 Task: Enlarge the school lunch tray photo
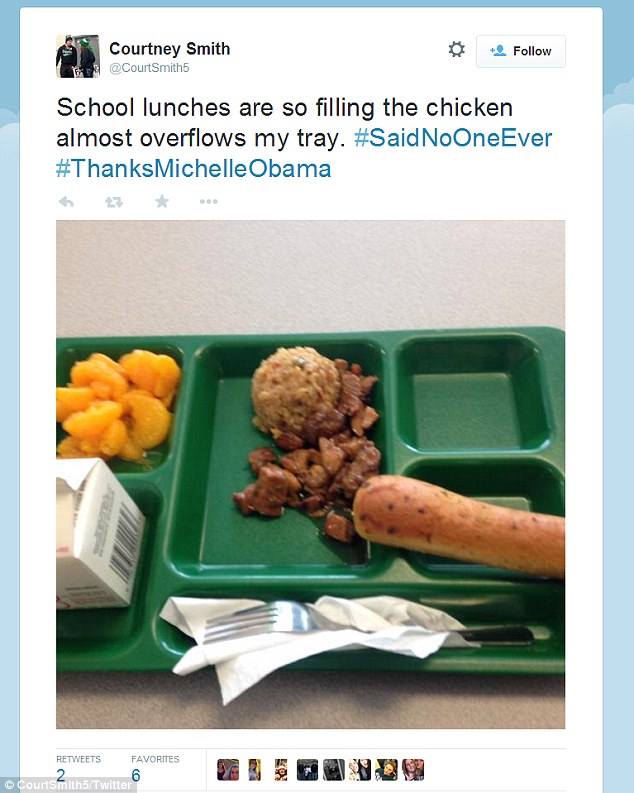[310, 474]
